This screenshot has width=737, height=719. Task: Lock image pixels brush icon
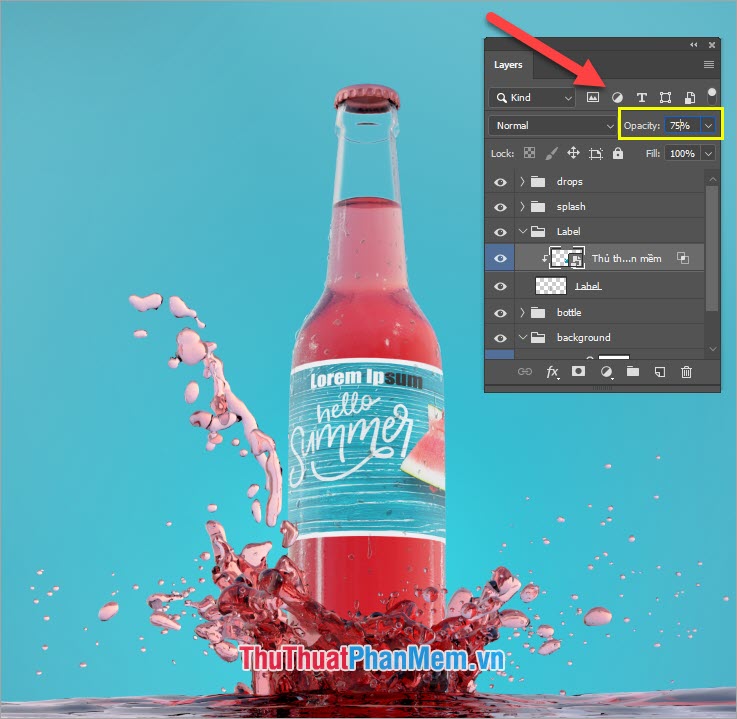[x=552, y=153]
